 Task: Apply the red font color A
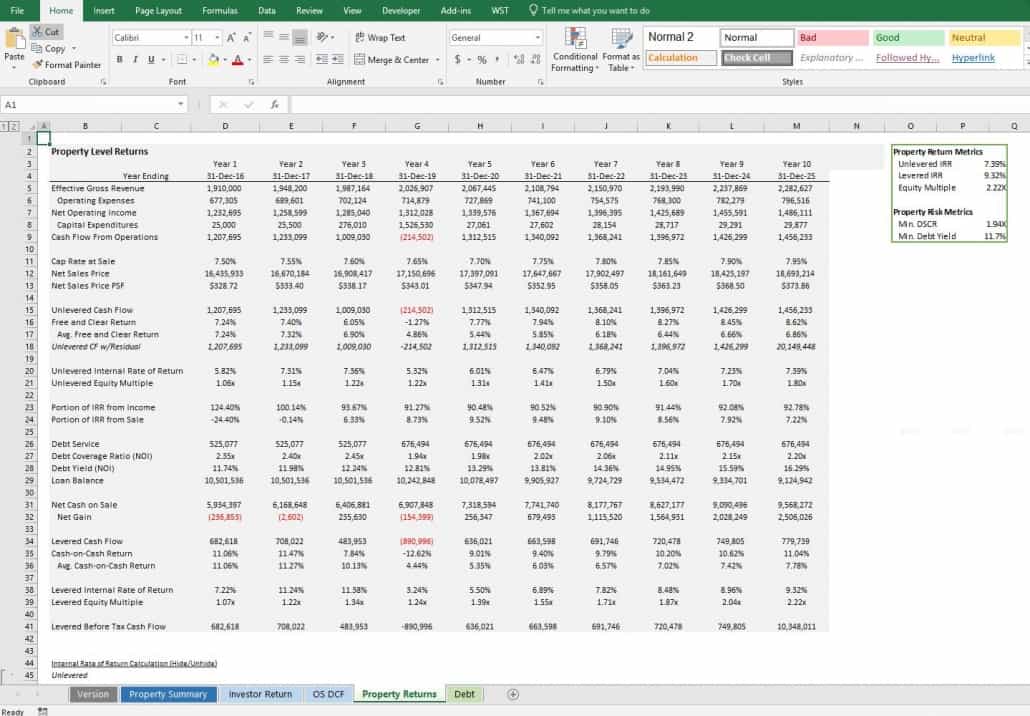237,60
